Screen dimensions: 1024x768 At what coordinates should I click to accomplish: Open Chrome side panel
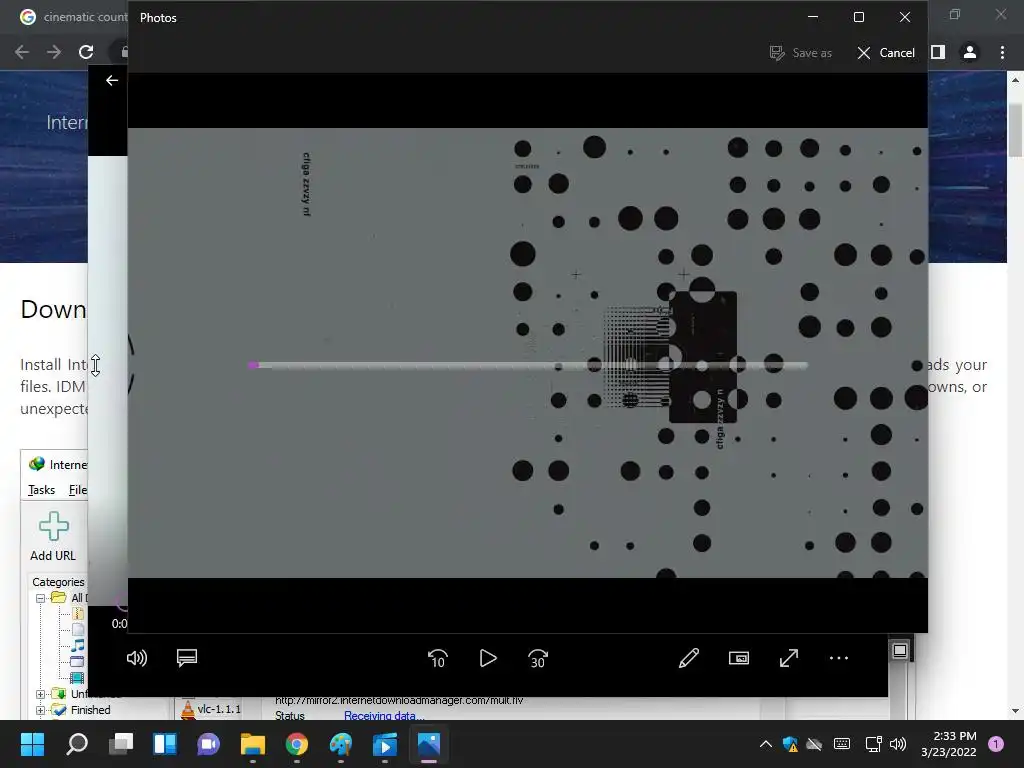pyautogui.click(x=938, y=52)
